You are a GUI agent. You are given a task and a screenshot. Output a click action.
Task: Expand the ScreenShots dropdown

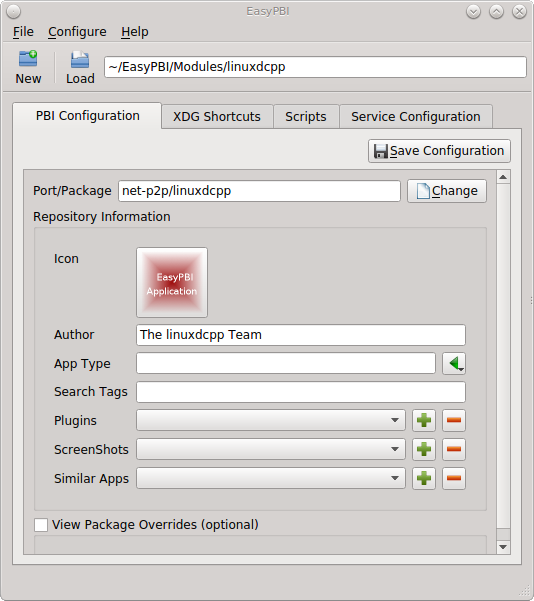(271, 449)
